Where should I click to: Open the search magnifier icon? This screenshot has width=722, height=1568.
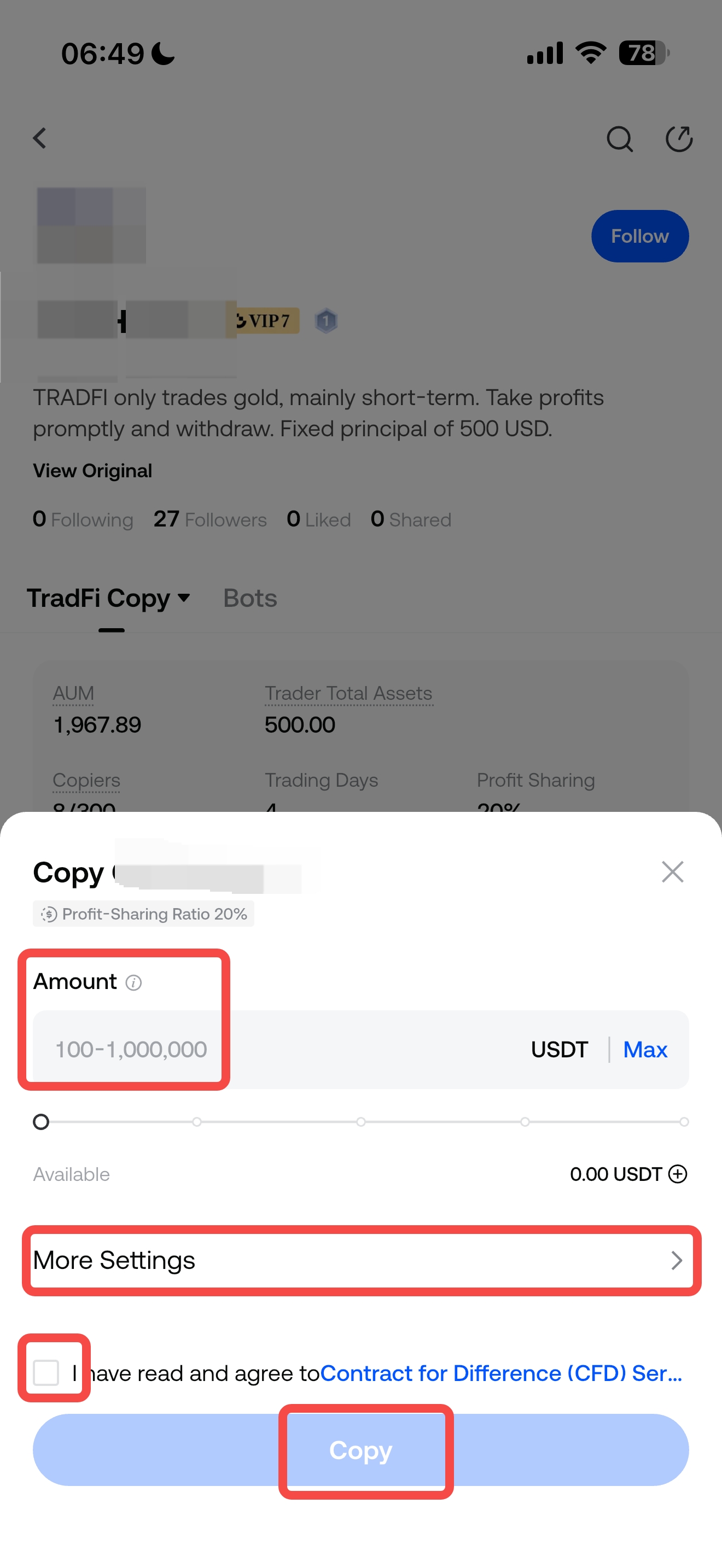tap(619, 139)
